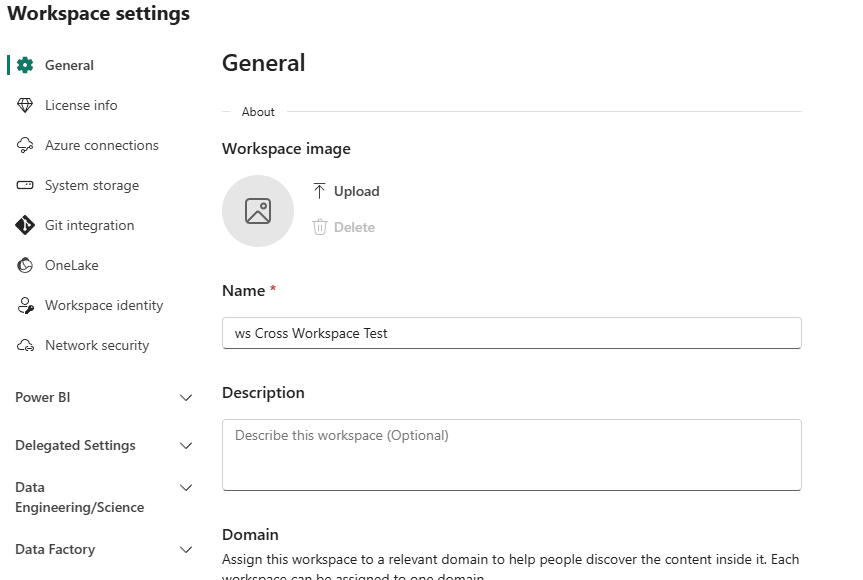Click the Workspace identity icon

pyautogui.click(x=25, y=306)
